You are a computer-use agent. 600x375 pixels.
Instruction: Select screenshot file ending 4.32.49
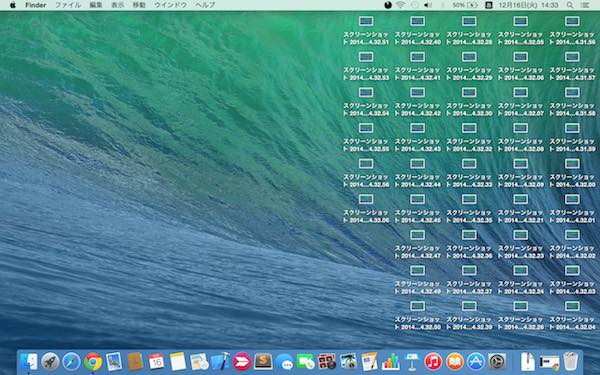click(x=417, y=280)
